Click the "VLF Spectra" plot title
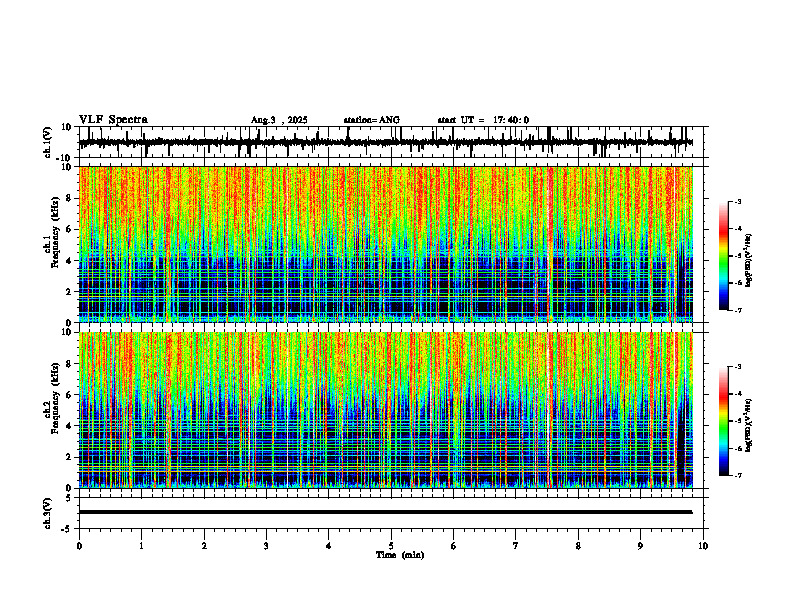 (113, 120)
